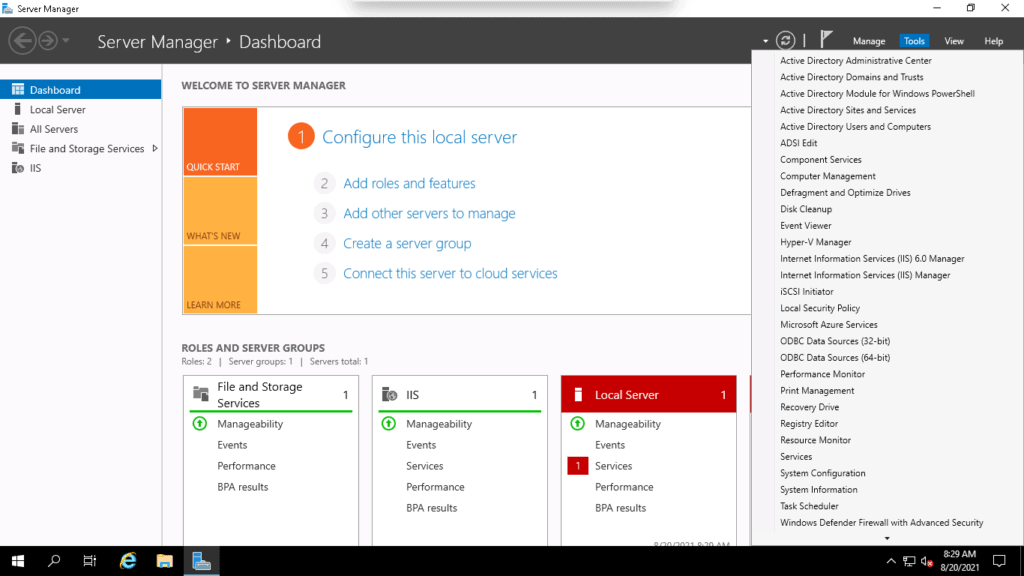The height and width of the screenshot is (576, 1024).
Task: Launch Internet Explorer from the taskbar
Action: 127,561
